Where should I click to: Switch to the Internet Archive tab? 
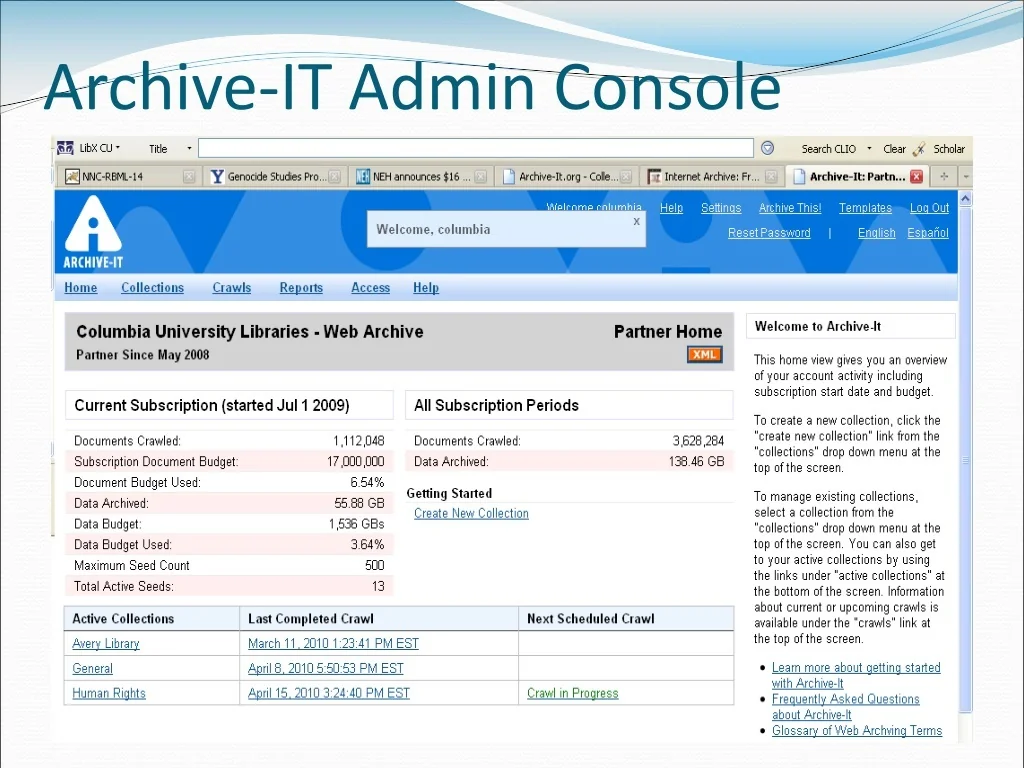tap(711, 177)
